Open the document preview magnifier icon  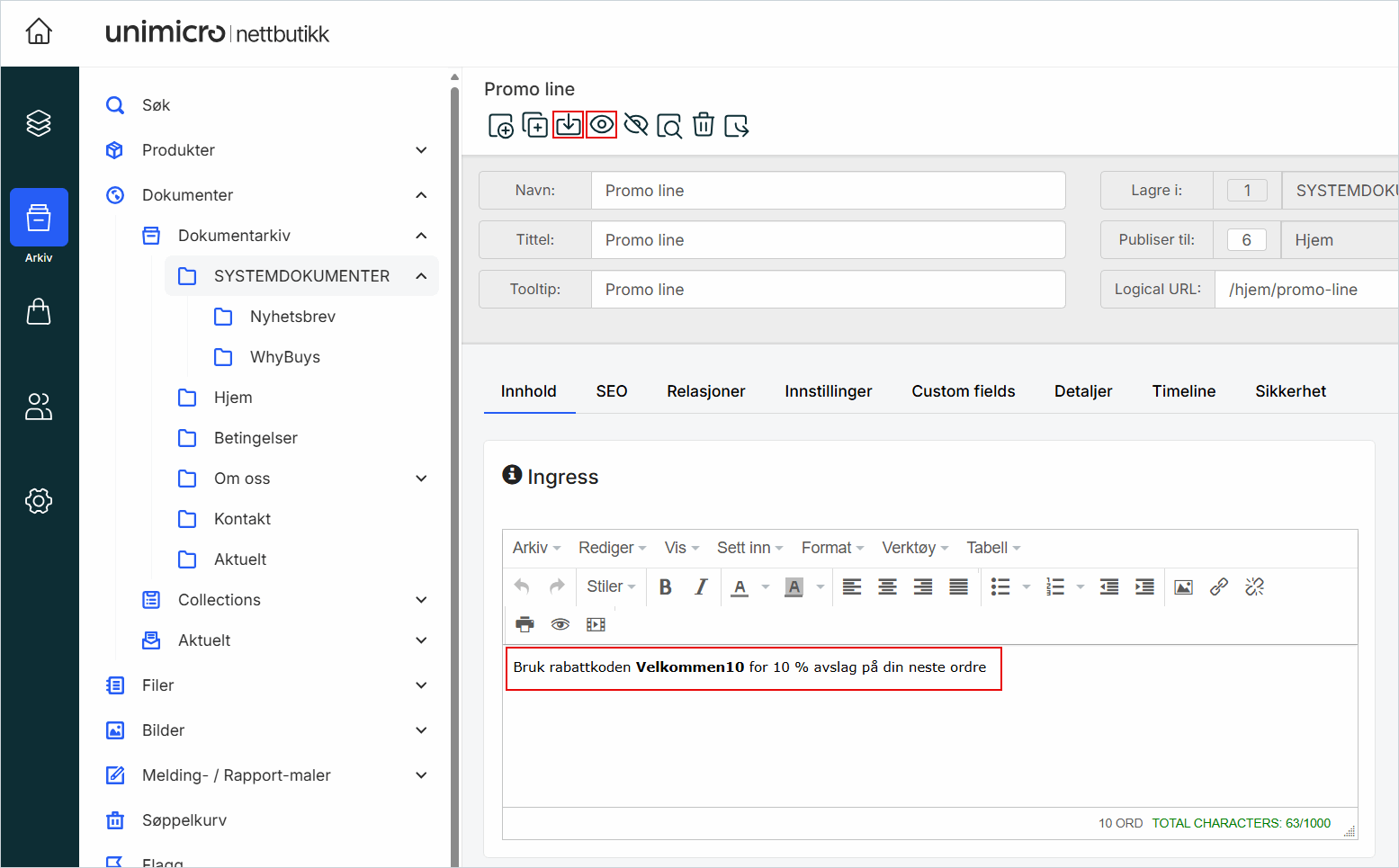(669, 126)
